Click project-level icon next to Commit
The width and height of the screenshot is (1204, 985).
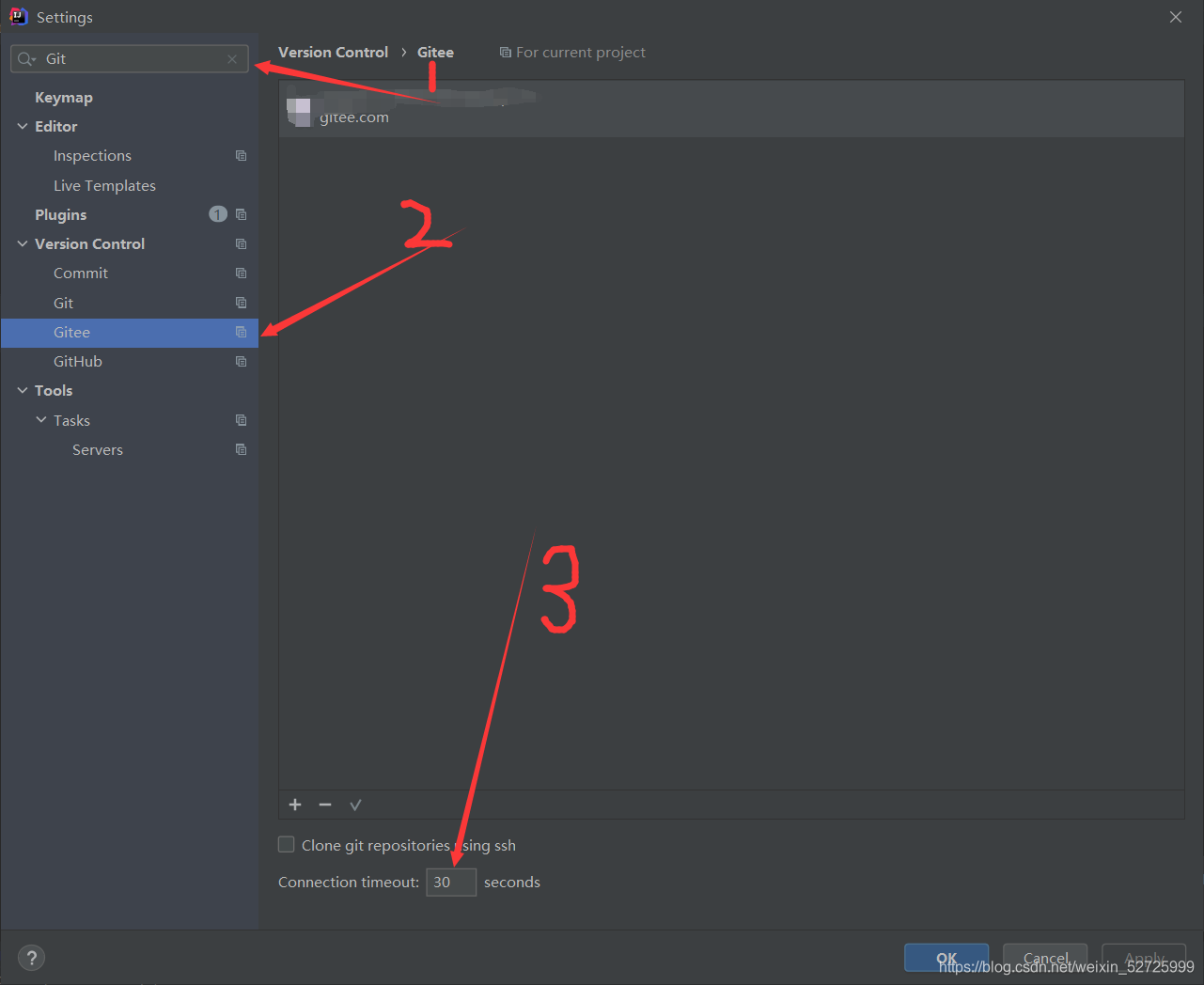[242, 273]
